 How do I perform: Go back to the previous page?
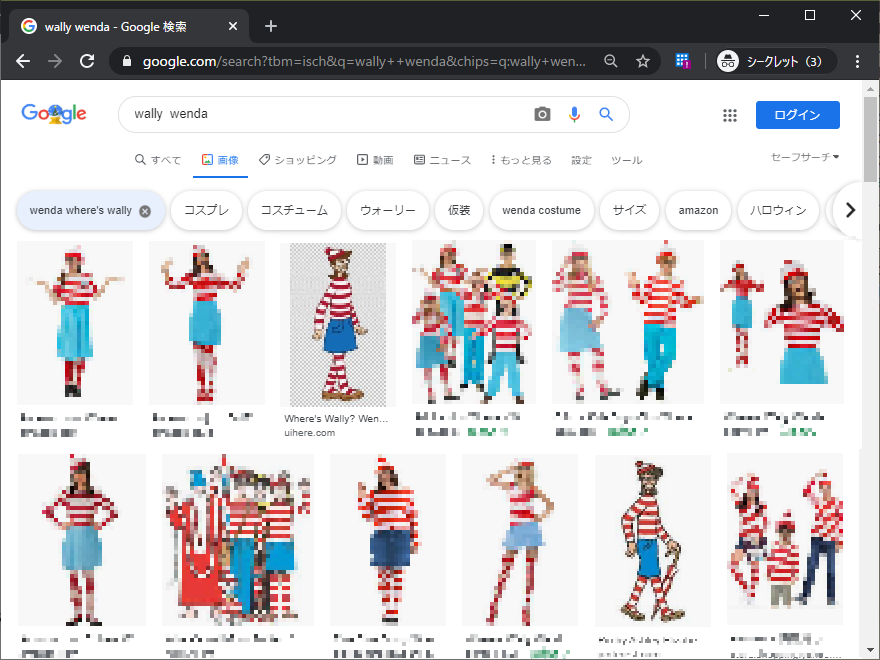pos(23,61)
